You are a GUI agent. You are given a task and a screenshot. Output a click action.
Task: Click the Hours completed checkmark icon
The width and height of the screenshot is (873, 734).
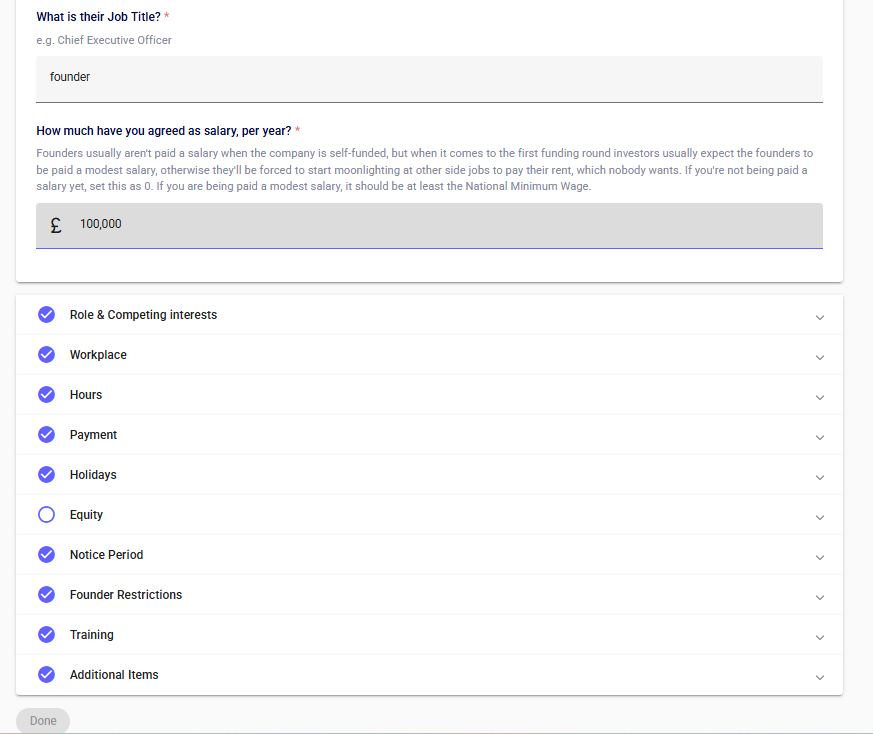coord(46,395)
